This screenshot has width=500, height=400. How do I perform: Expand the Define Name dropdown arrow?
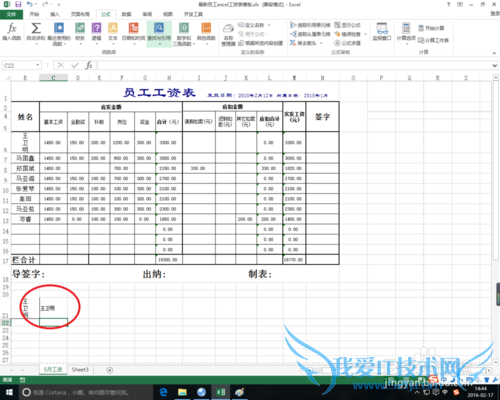(269, 25)
